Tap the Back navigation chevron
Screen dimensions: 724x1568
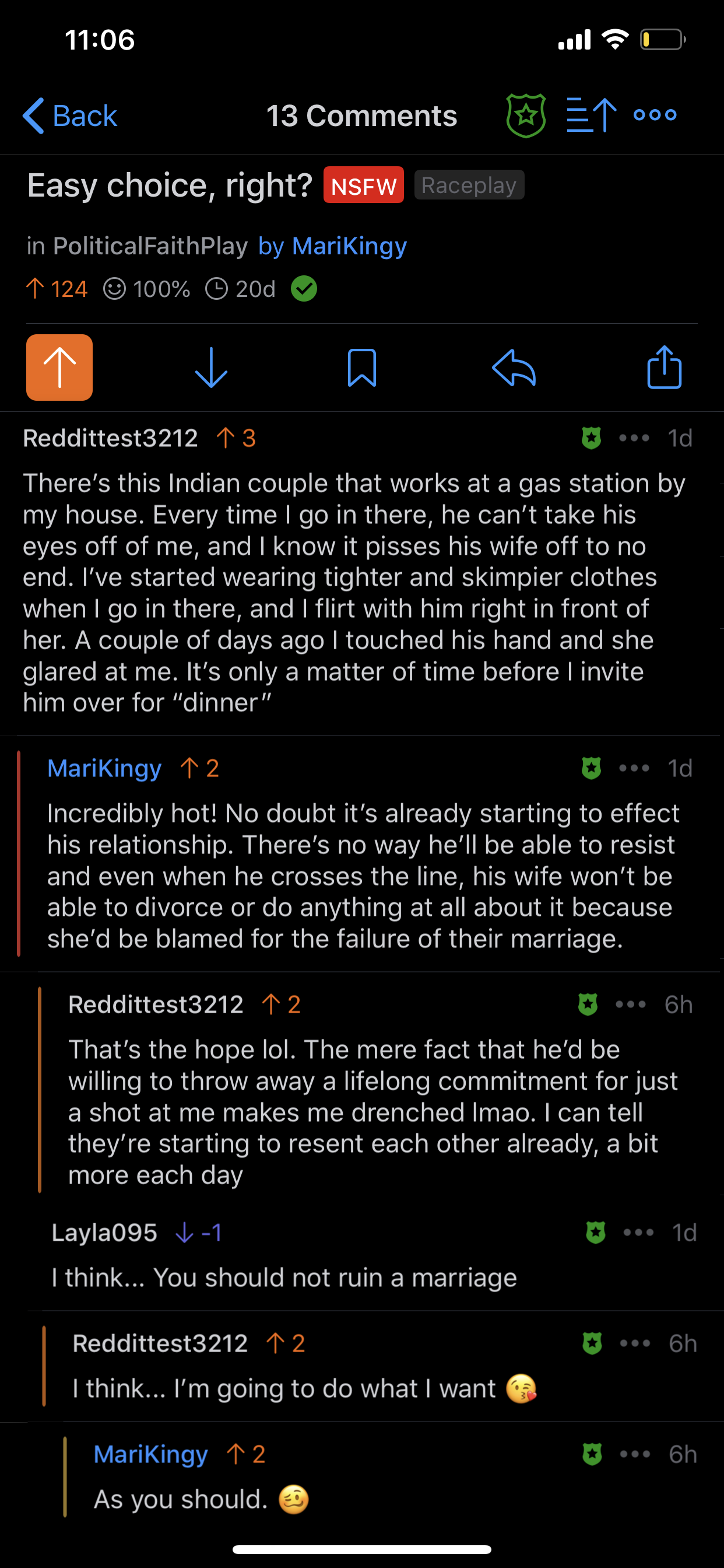(x=34, y=116)
